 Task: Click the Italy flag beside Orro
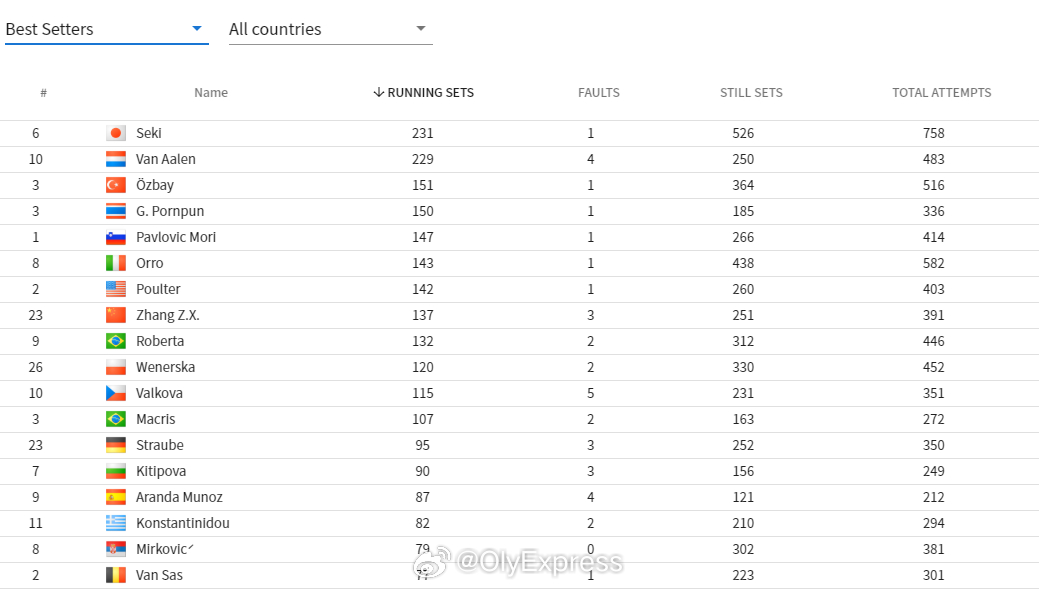[116, 263]
